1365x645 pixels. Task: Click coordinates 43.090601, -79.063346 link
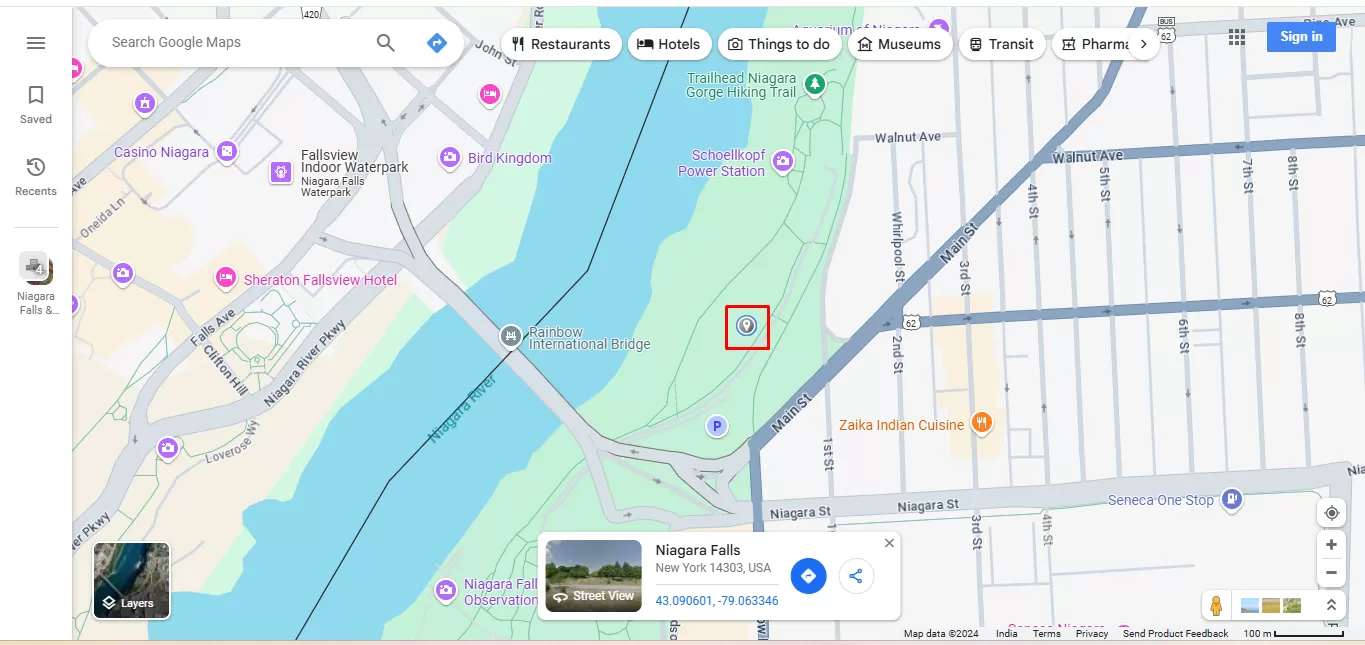click(x=717, y=601)
